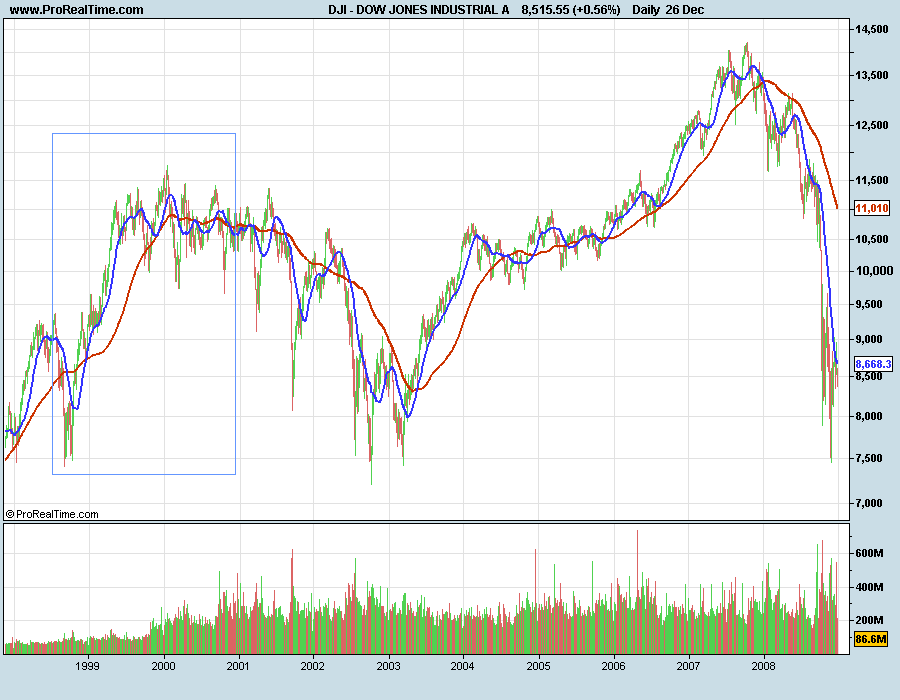Screen dimensions: 900x700
Task: Click the 2003 year label on time axis
Action: coord(388,666)
